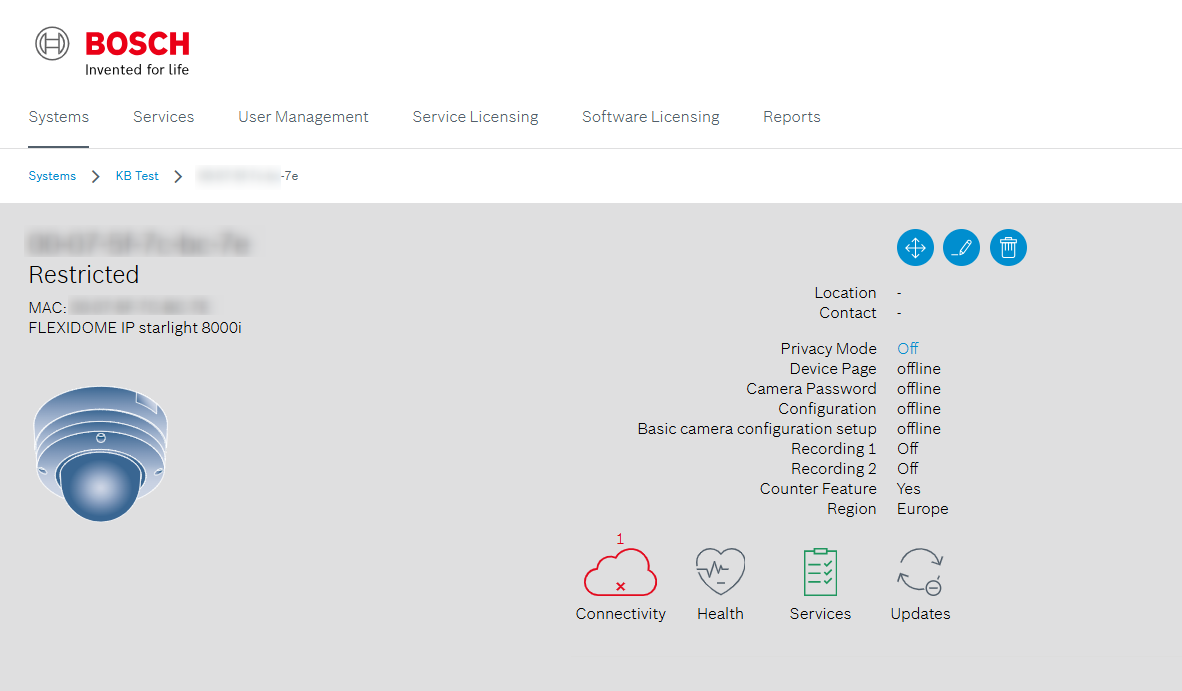Click the connectivity alert count badge
The image size is (1182, 691).
click(620, 539)
